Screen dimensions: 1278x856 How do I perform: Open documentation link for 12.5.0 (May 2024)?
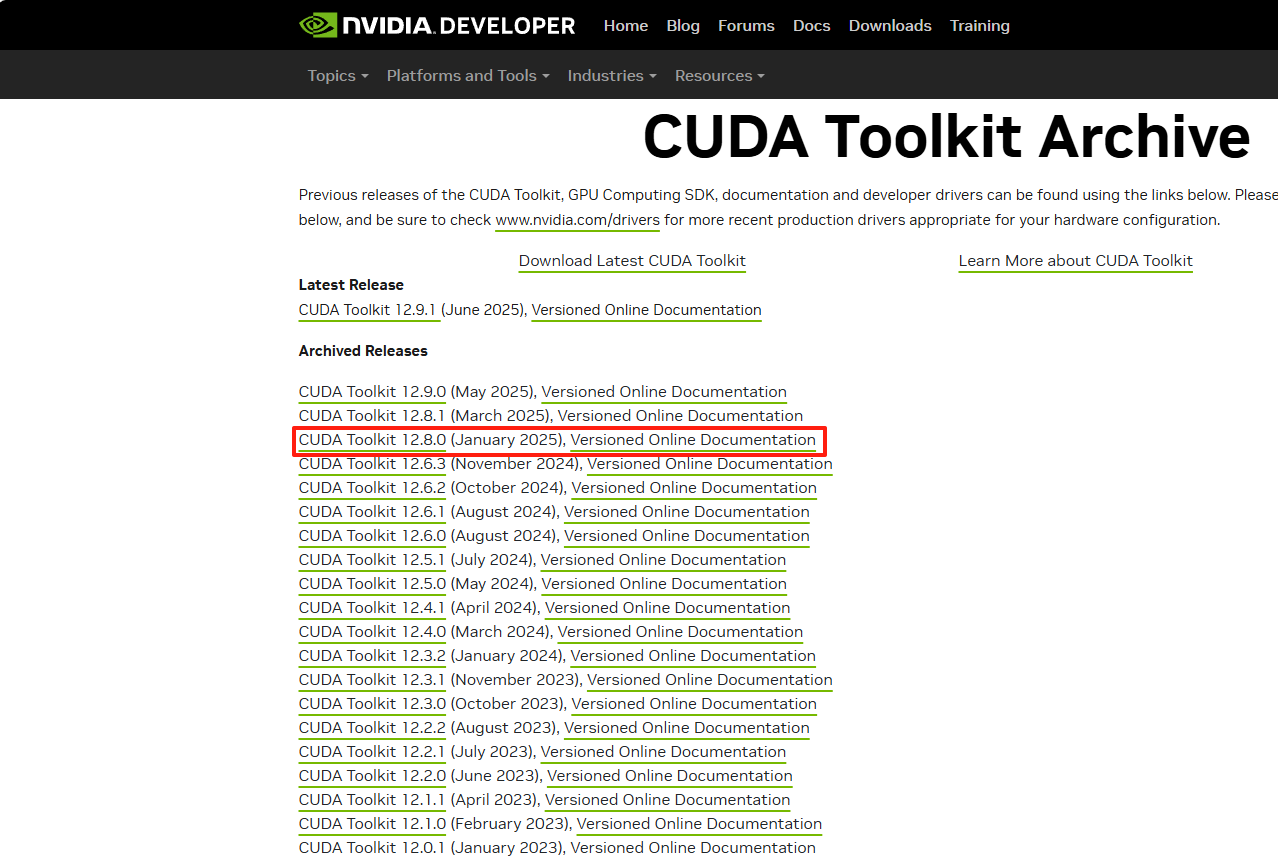point(664,584)
